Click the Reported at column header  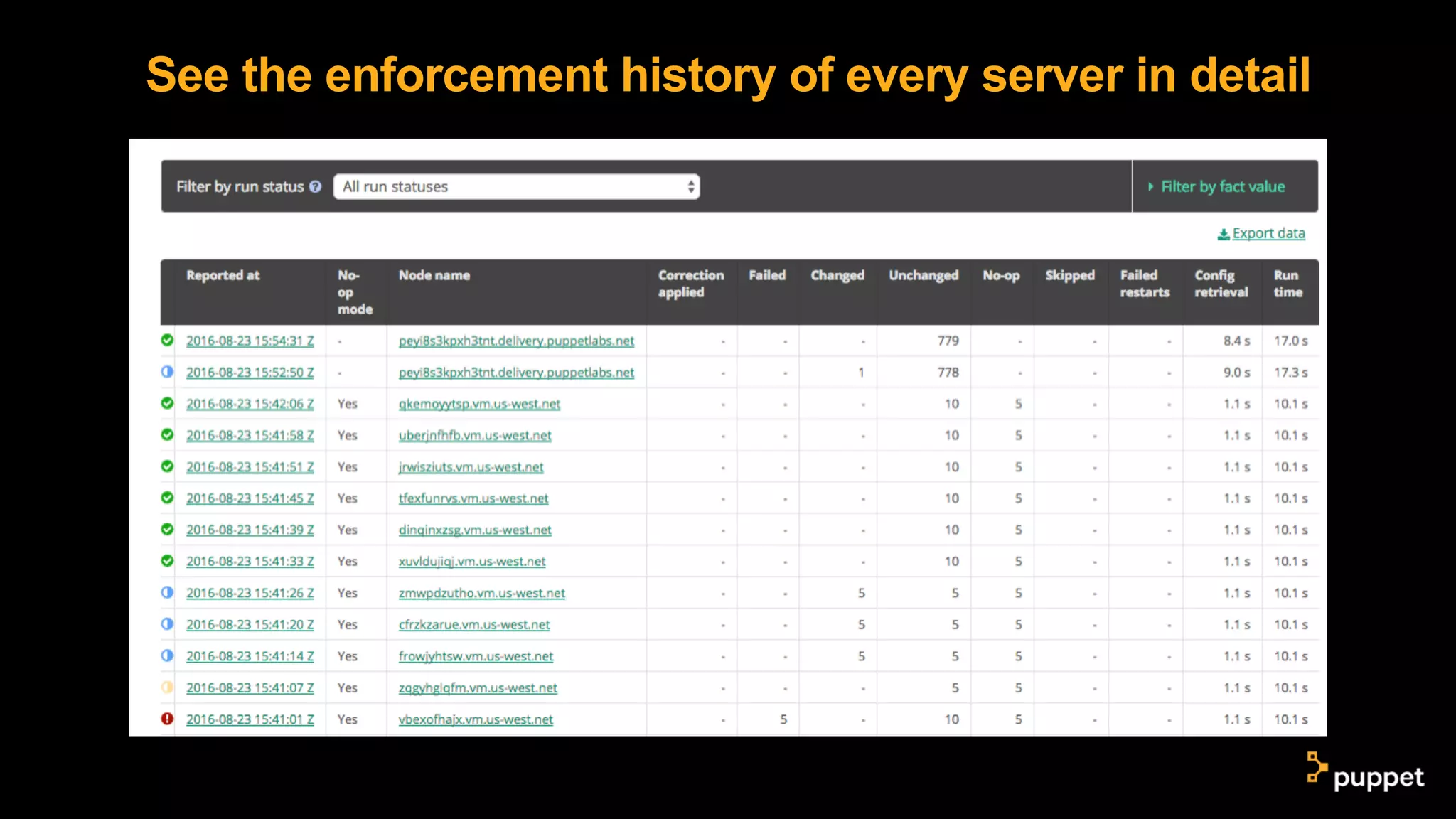(x=223, y=275)
